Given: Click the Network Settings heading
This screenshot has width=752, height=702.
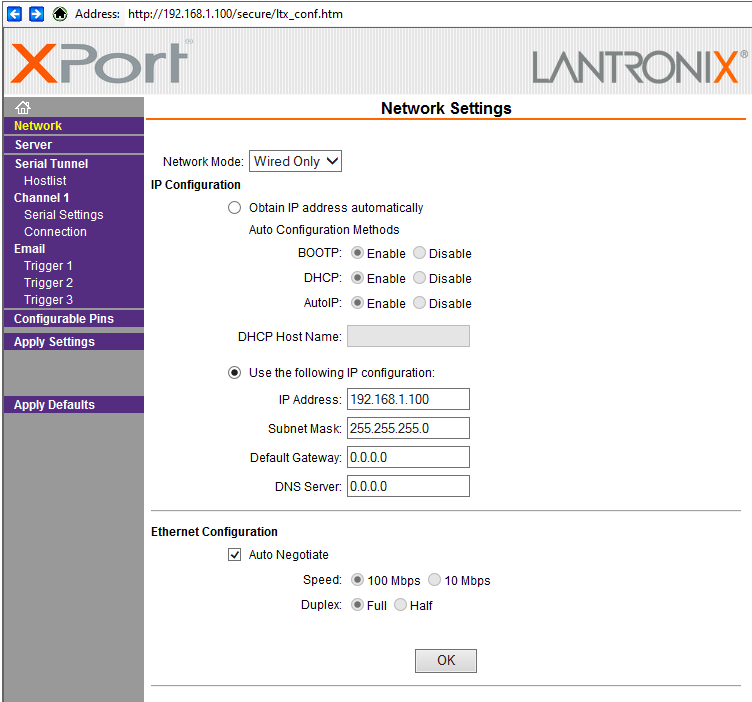Looking at the screenshot, I should click(446, 108).
